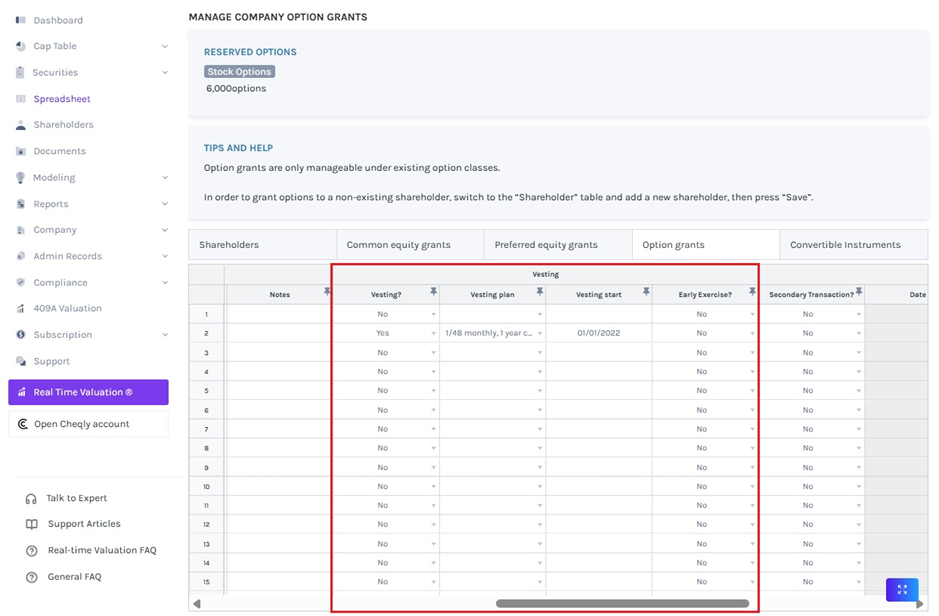This screenshot has width=939, height=616.
Task: Click Vesting start date cell in row 2
Action: point(598,333)
